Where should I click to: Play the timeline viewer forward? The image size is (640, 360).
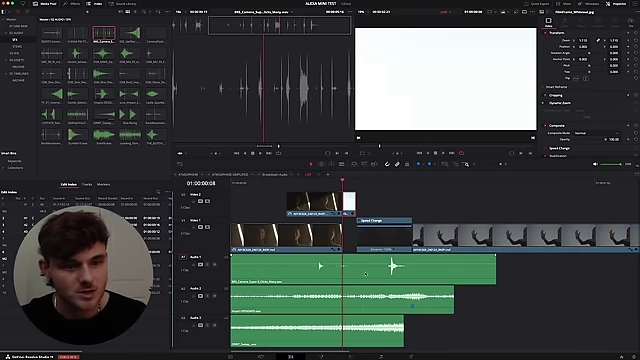click(x=443, y=153)
